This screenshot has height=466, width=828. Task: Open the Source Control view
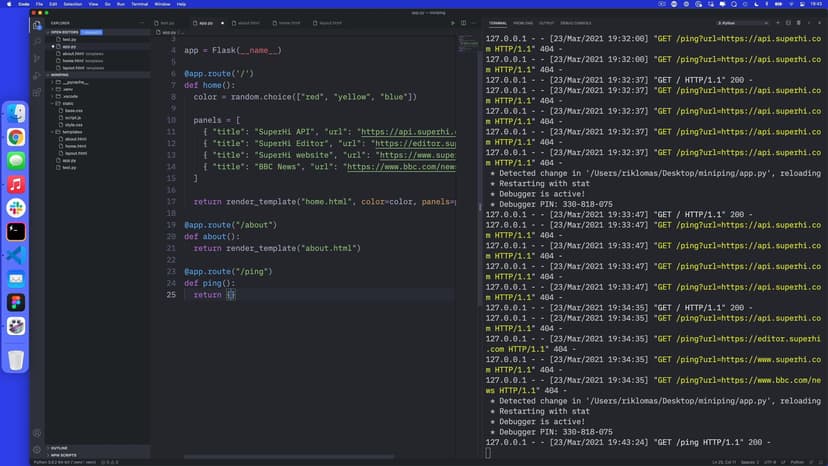pyautogui.click(x=37, y=59)
